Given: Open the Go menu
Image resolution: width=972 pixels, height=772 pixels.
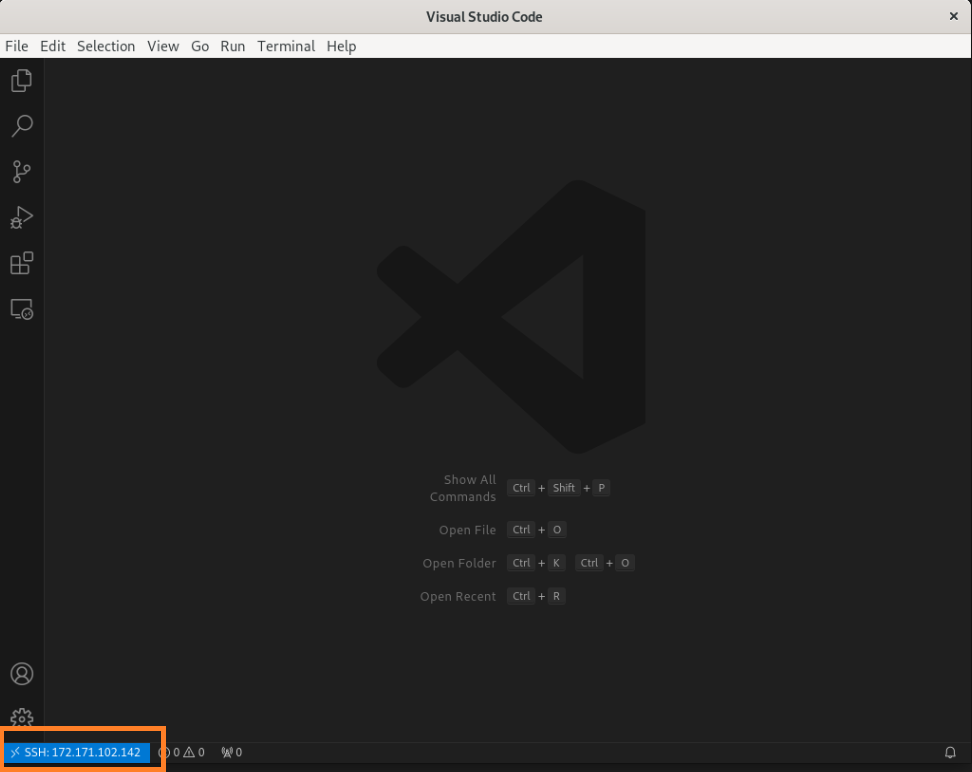Looking at the screenshot, I should (x=200, y=46).
